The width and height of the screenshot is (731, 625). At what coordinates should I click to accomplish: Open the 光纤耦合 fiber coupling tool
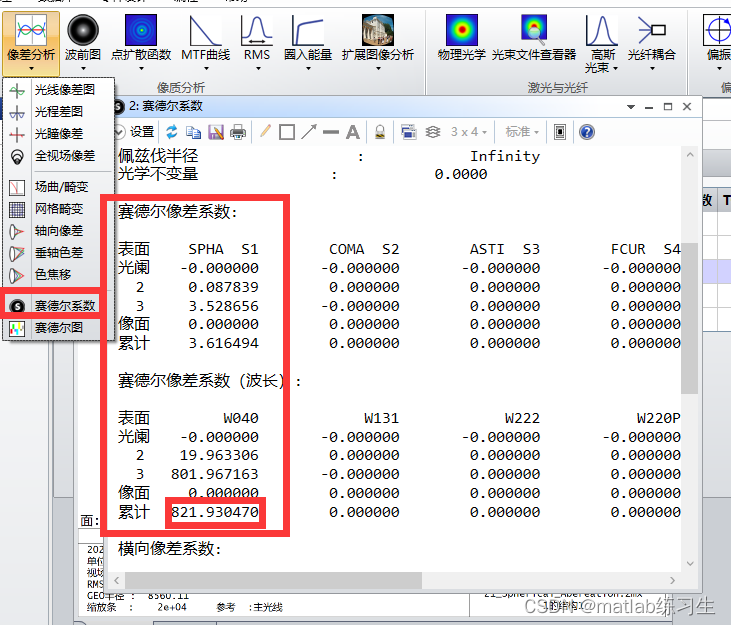(x=652, y=43)
